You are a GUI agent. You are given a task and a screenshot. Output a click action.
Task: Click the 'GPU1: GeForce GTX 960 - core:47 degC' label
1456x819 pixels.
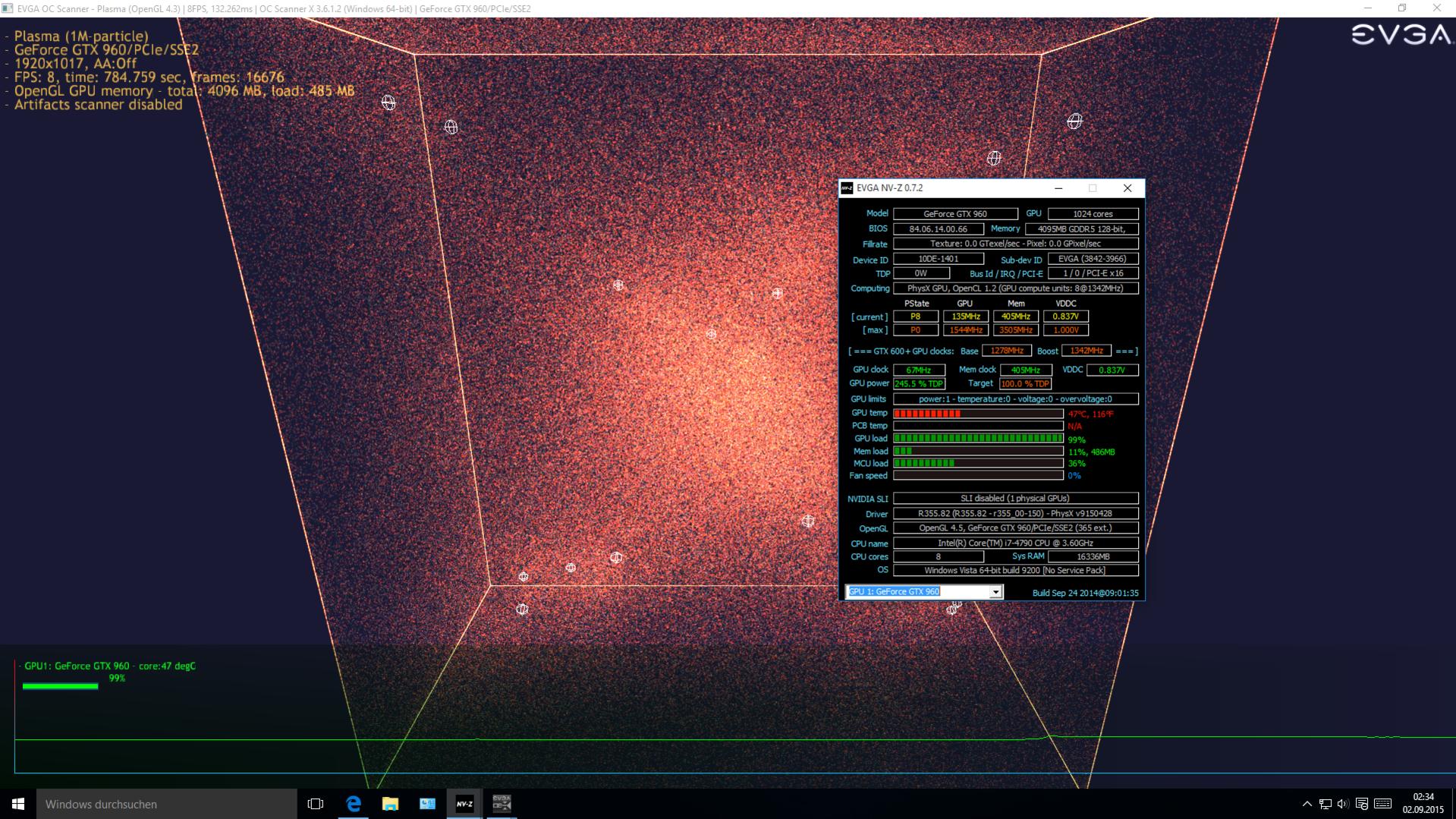click(x=110, y=666)
